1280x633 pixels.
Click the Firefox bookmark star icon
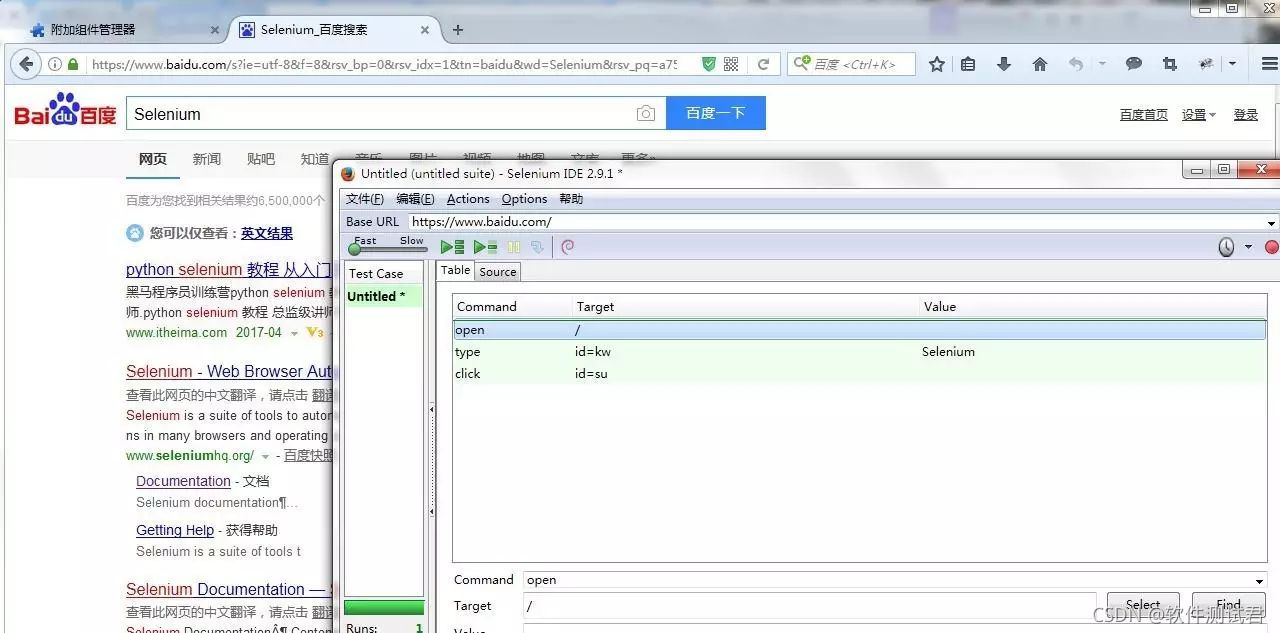[936, 64]
